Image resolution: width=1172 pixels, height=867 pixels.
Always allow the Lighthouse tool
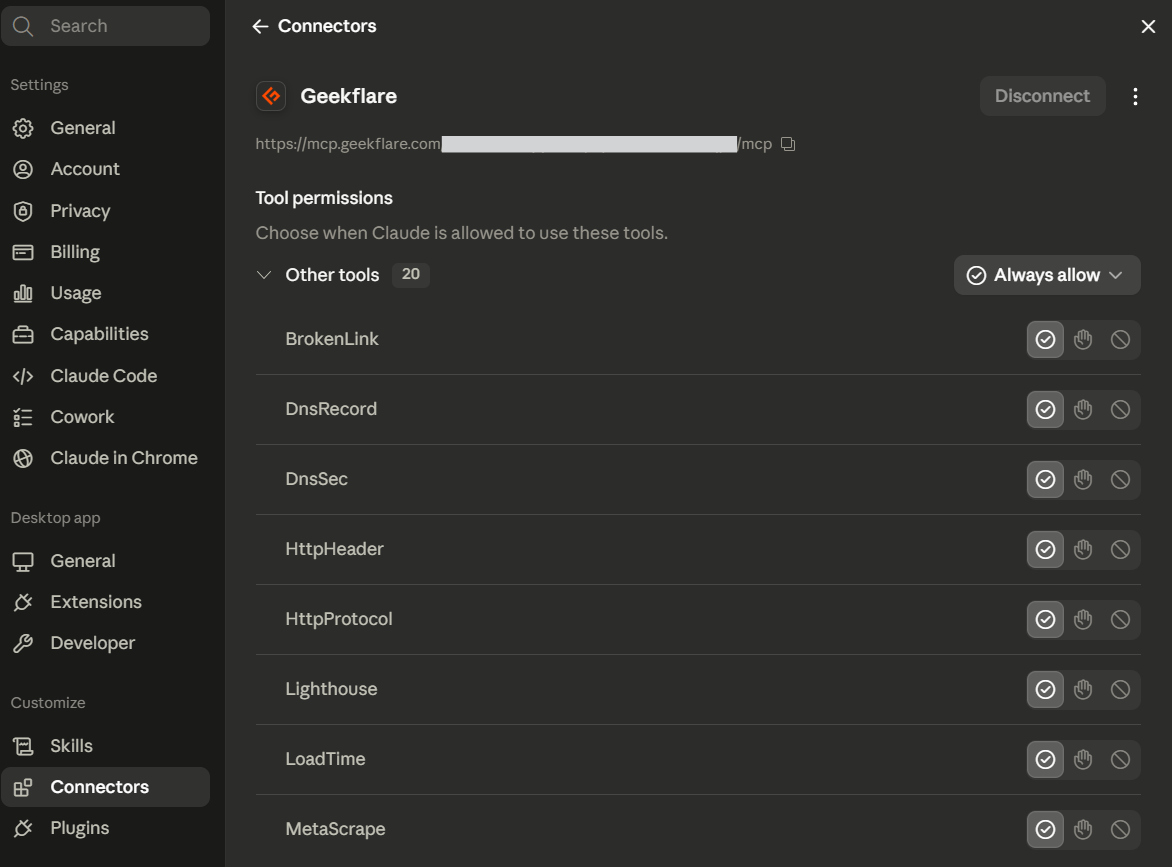coord(1045,689)
